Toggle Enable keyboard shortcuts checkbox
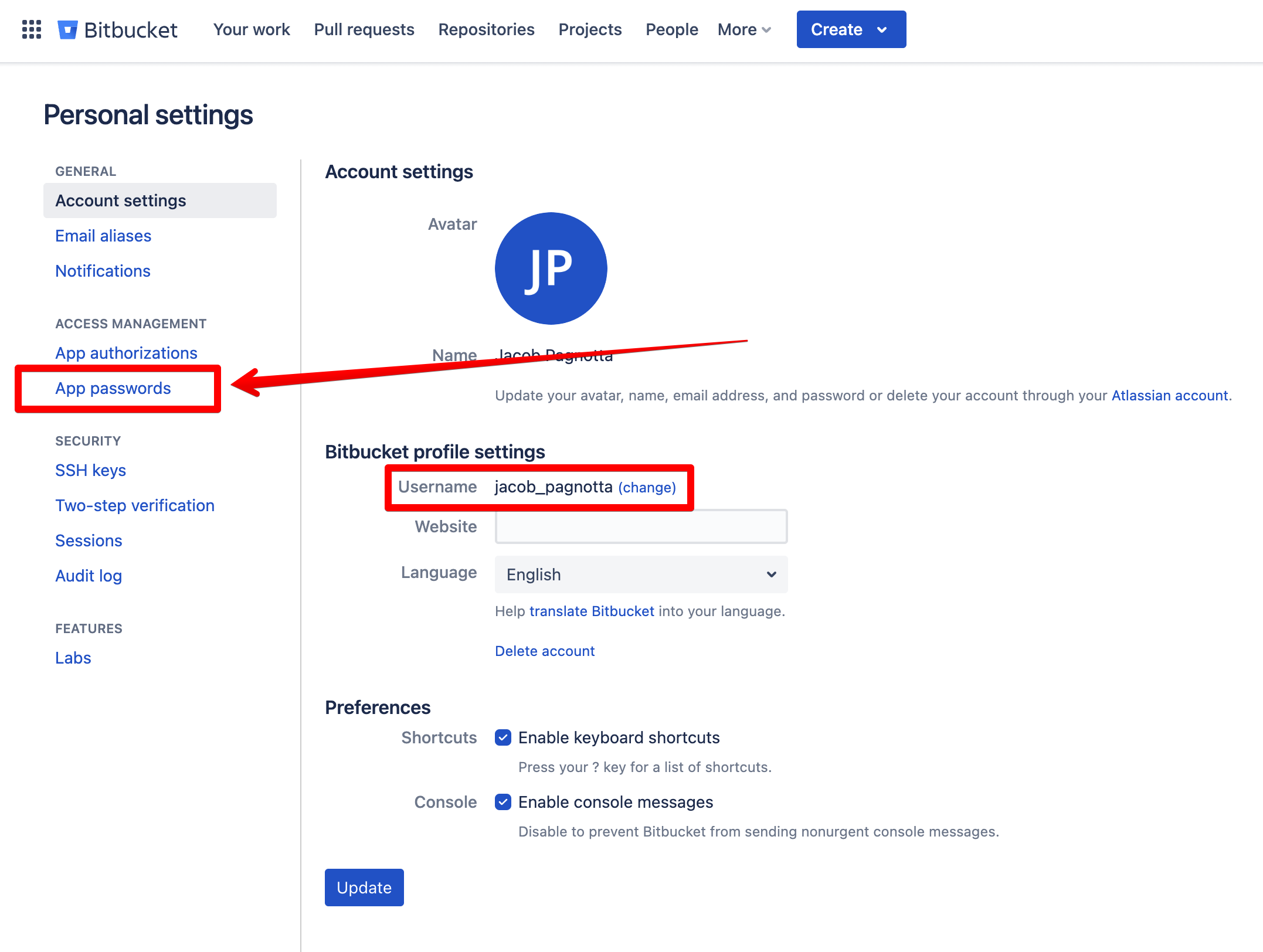1263x952 pixels. pyautogui.click(x=503, y=737)
